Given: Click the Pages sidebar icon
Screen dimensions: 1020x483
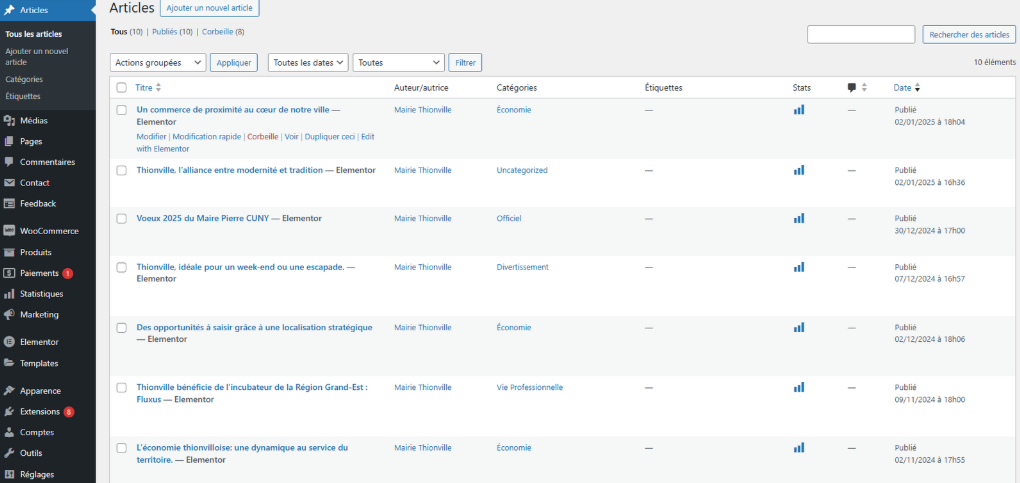Looking at the screenshot, I should click(9, 141).
